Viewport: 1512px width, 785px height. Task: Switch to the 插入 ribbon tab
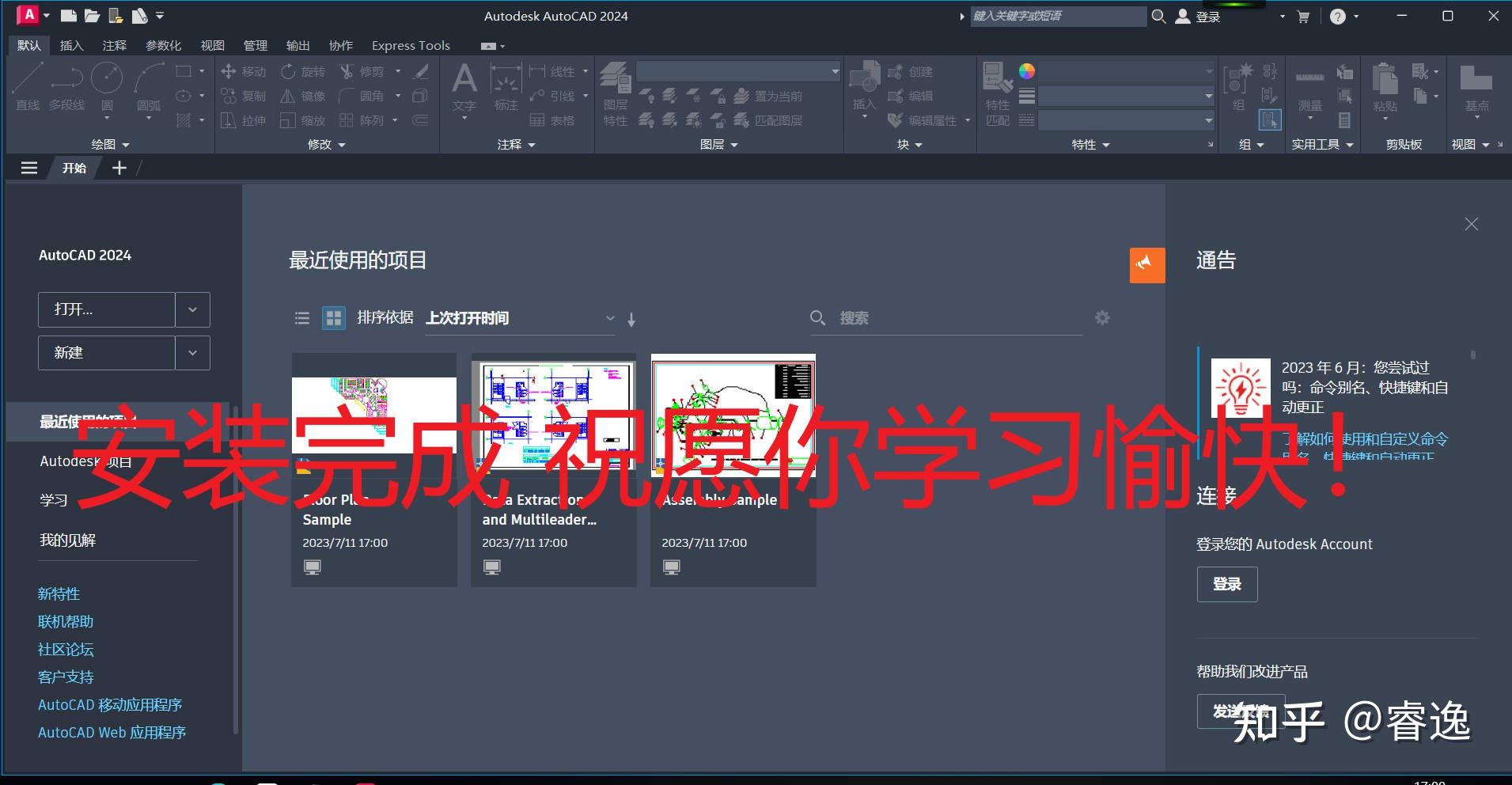pyautogui.click(x=71, y=45)
